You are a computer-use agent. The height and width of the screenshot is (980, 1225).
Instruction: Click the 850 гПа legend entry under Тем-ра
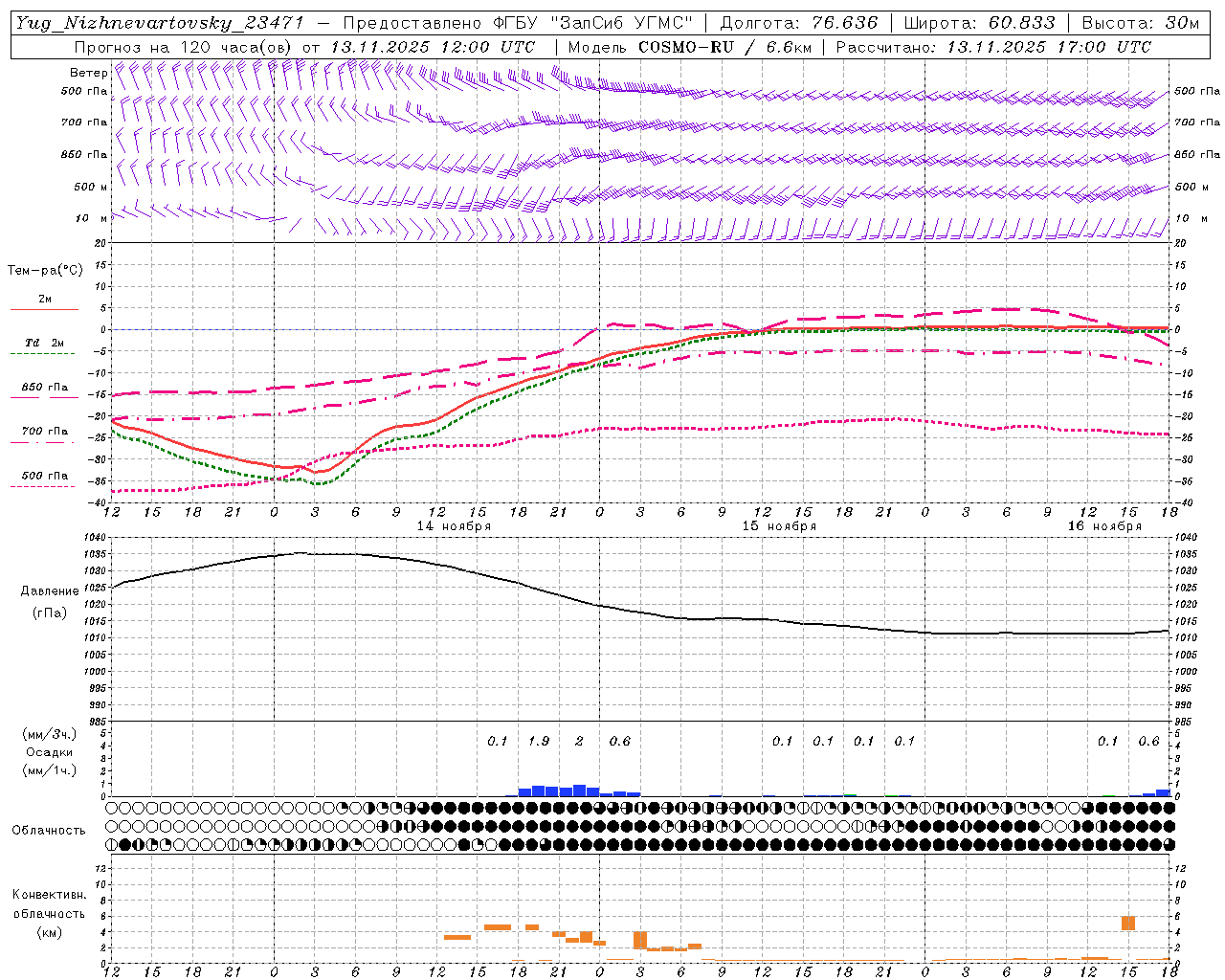[x=44, y=387]
